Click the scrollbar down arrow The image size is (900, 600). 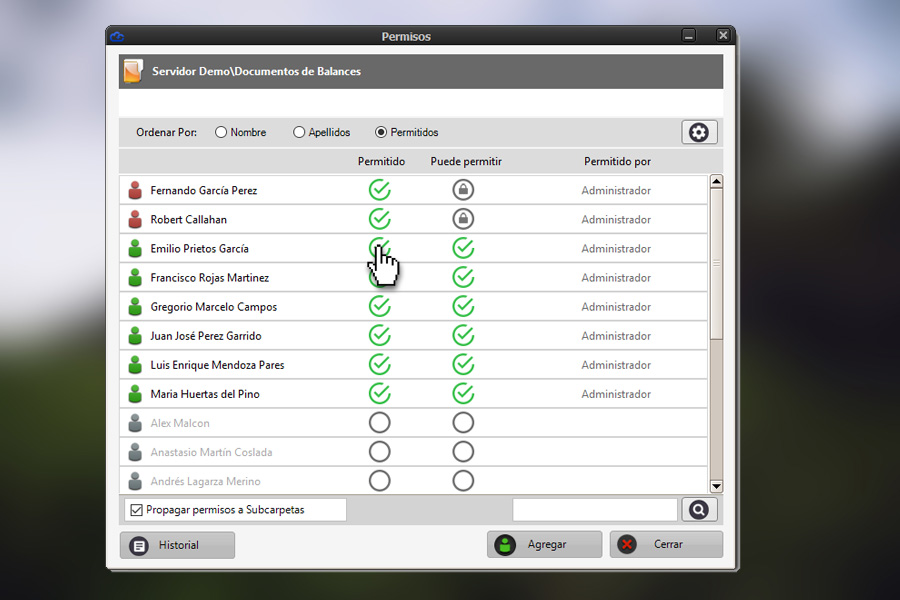pos(716,487)
